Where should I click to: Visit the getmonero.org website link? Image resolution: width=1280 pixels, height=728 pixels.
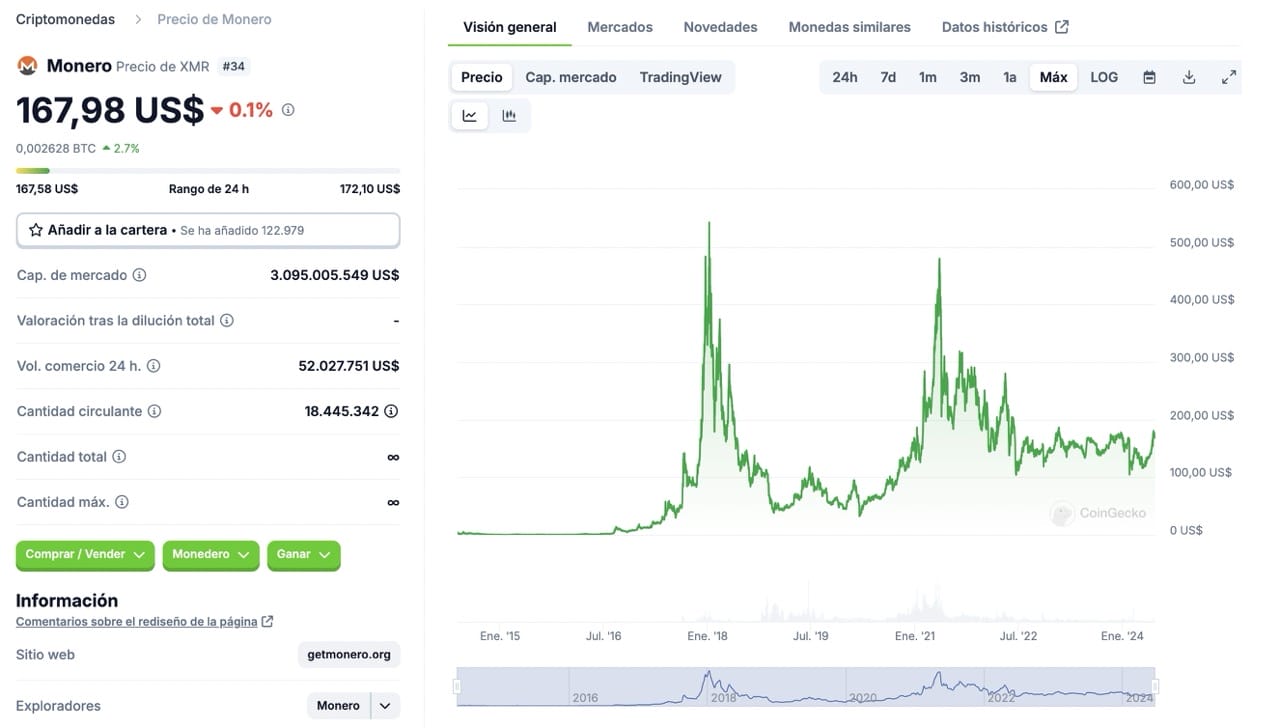349,655
